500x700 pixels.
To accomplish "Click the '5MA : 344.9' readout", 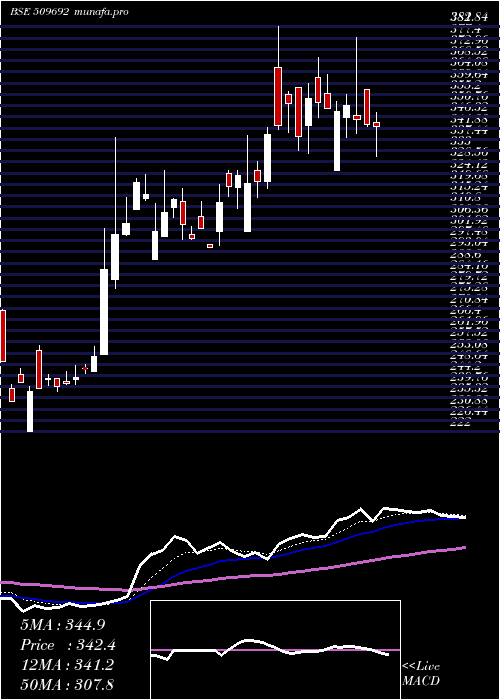I will (x=62, y=625).
